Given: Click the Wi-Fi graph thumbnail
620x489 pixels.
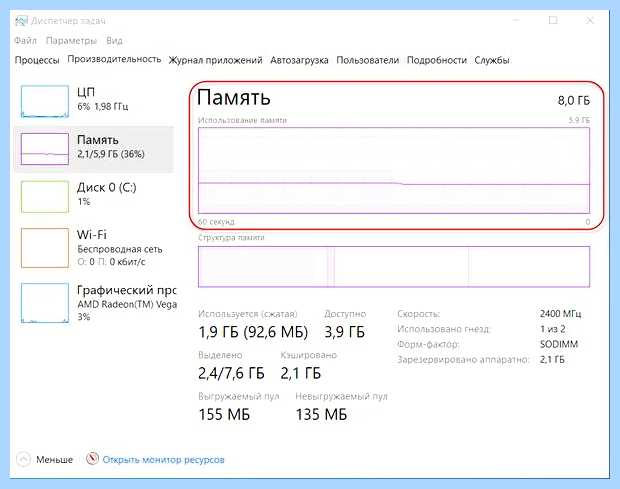Looking at the screenshot, I should 45,248.
